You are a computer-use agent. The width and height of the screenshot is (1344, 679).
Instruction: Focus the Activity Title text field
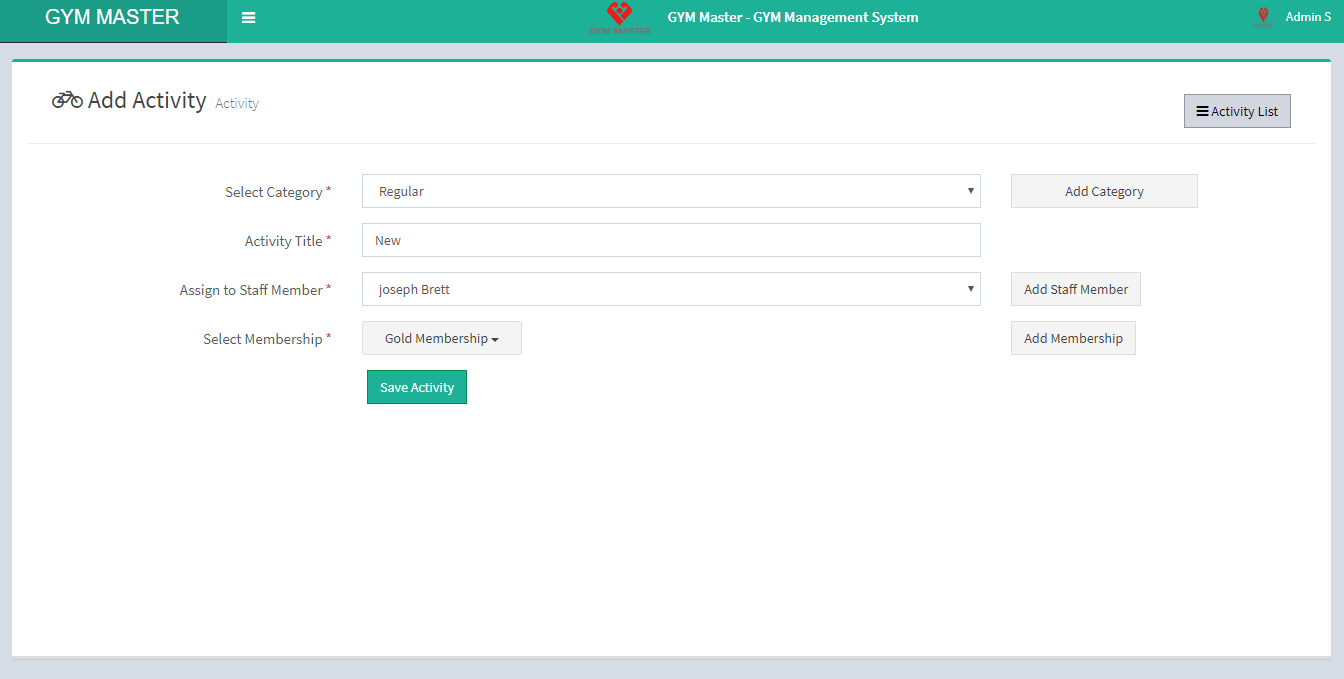pos(670,241)
